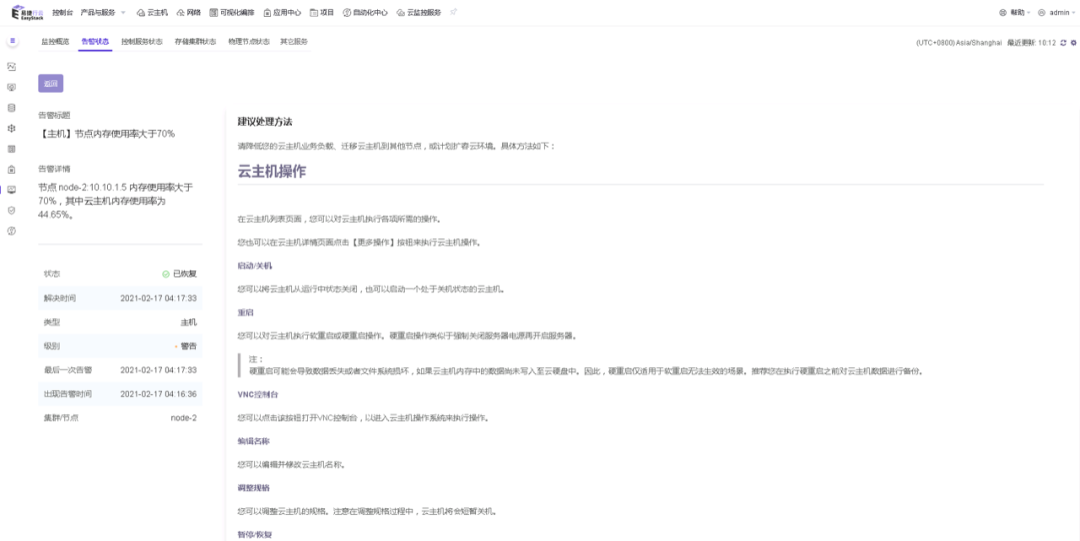Refresh the monitoring data
Screen dimensions: 1080x541
(1063, 43)
